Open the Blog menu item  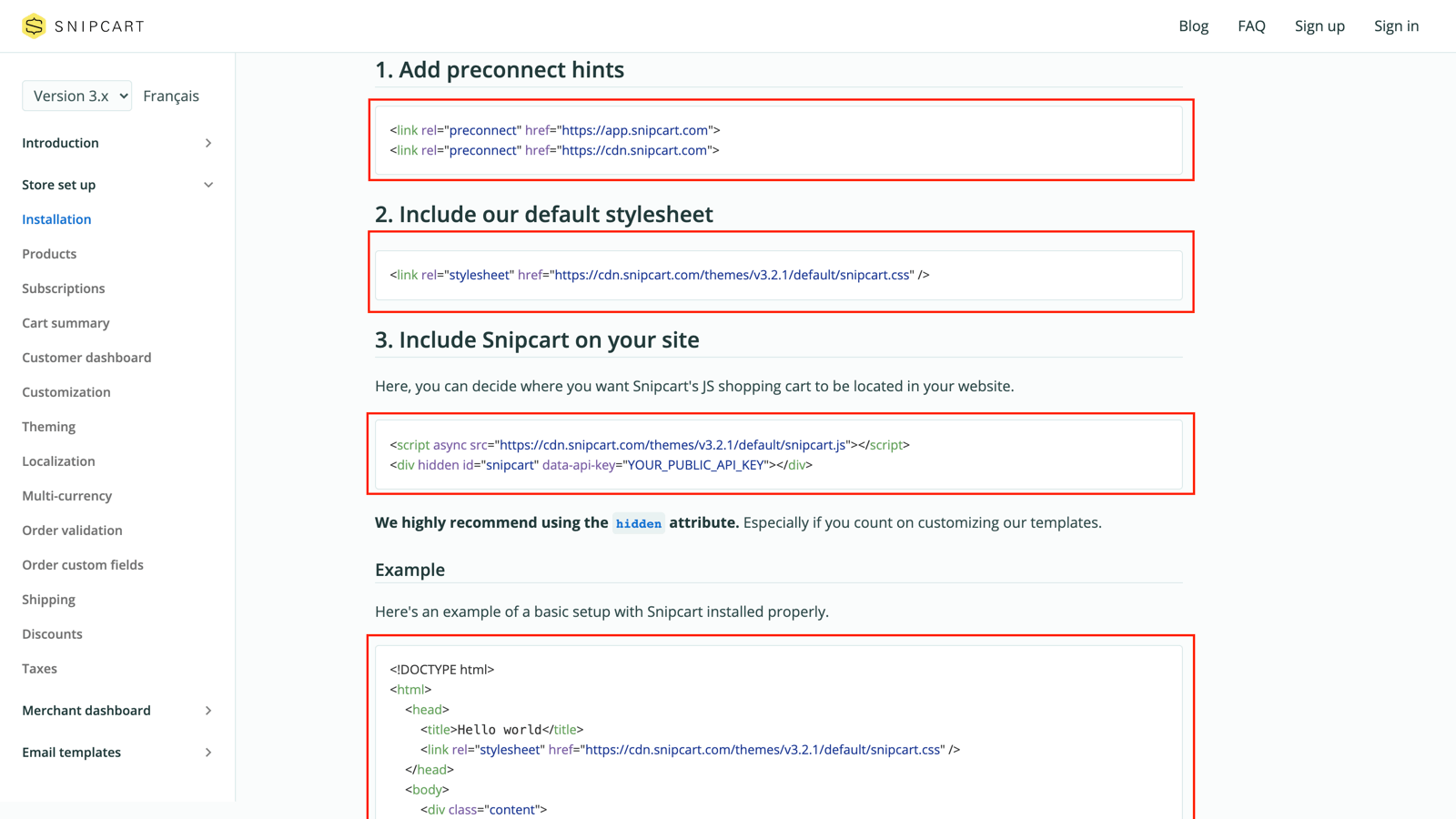(x=1193, y=25)
